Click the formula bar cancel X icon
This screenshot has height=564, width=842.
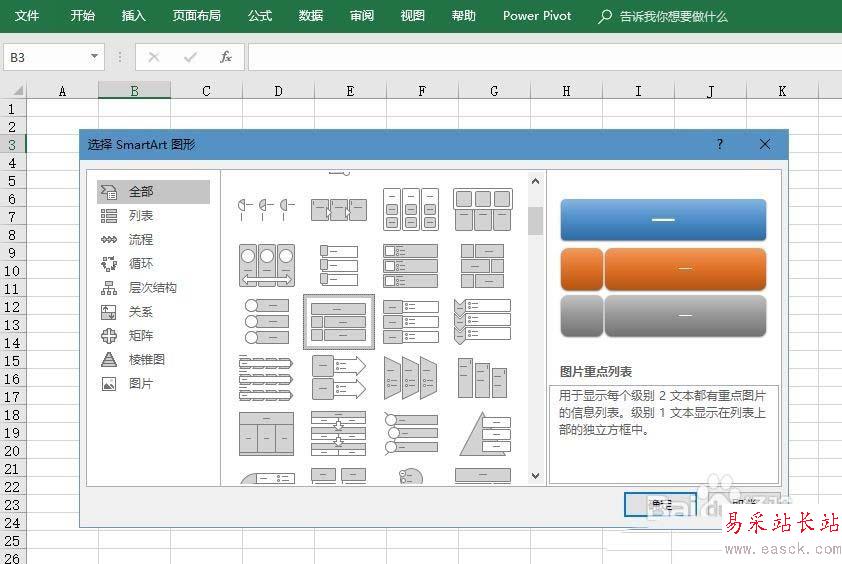click(154, 57)
